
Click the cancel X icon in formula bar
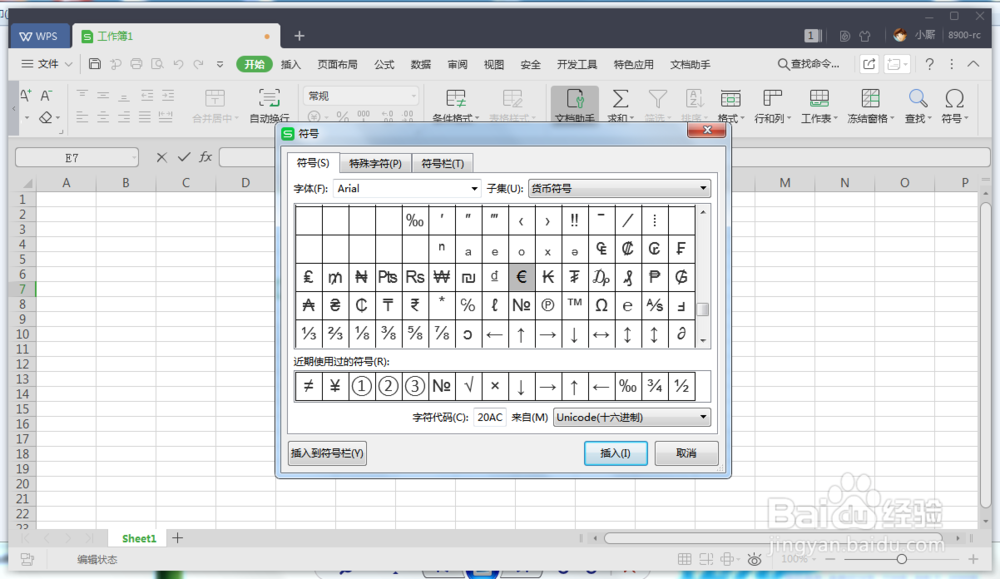point(161,157)
